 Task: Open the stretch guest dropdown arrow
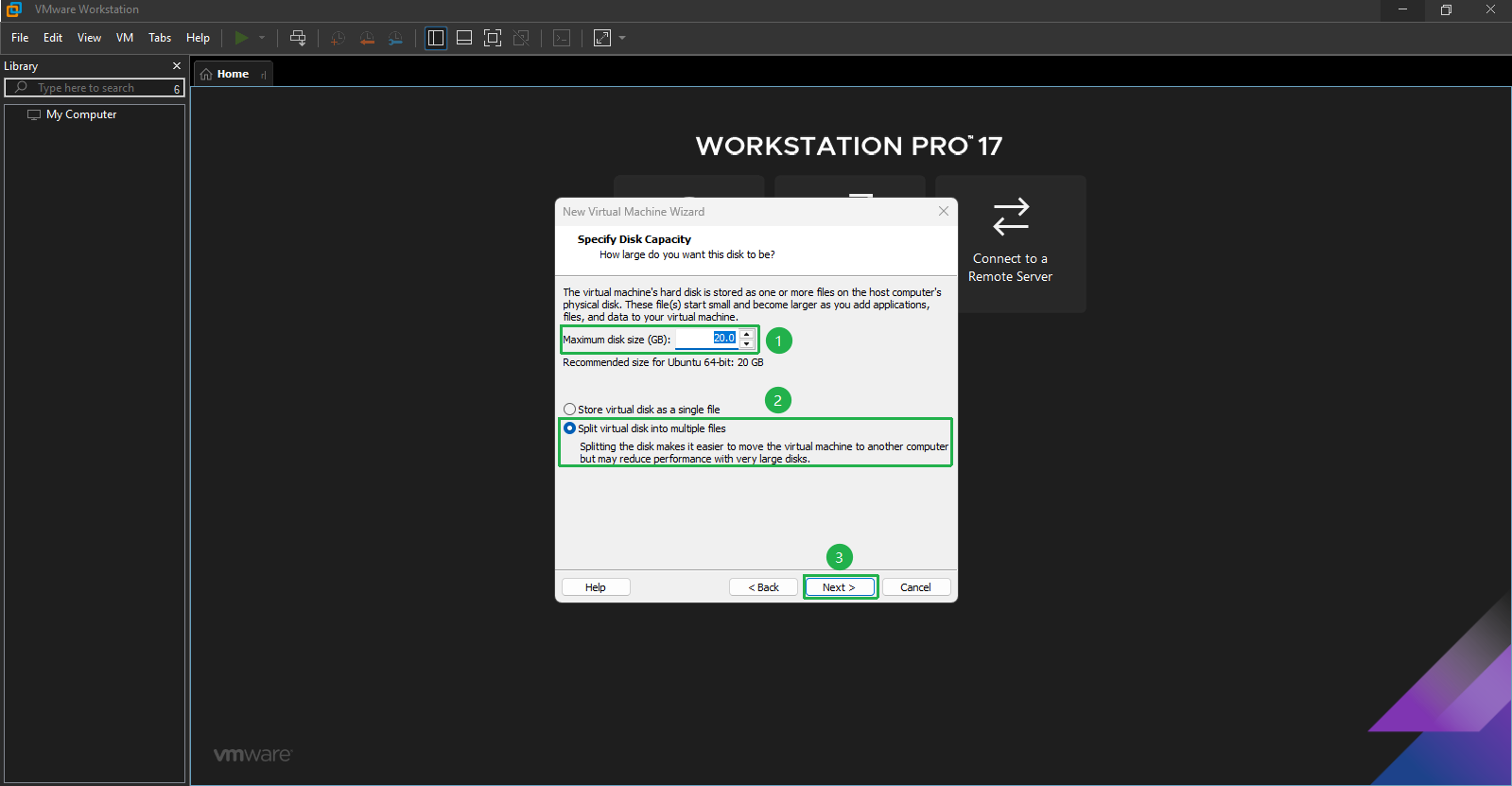(622, 38)
